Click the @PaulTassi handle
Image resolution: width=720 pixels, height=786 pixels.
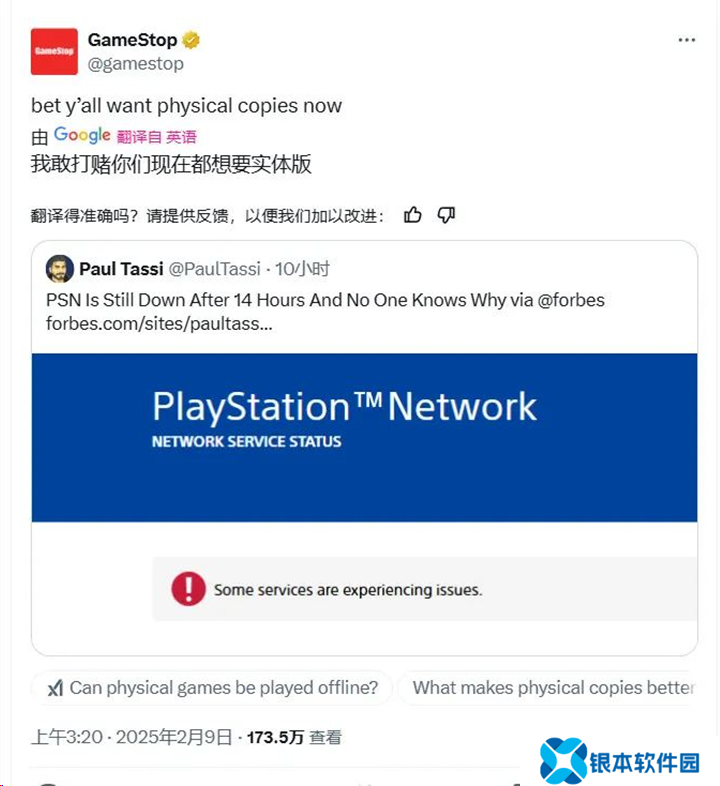(214, 269)
